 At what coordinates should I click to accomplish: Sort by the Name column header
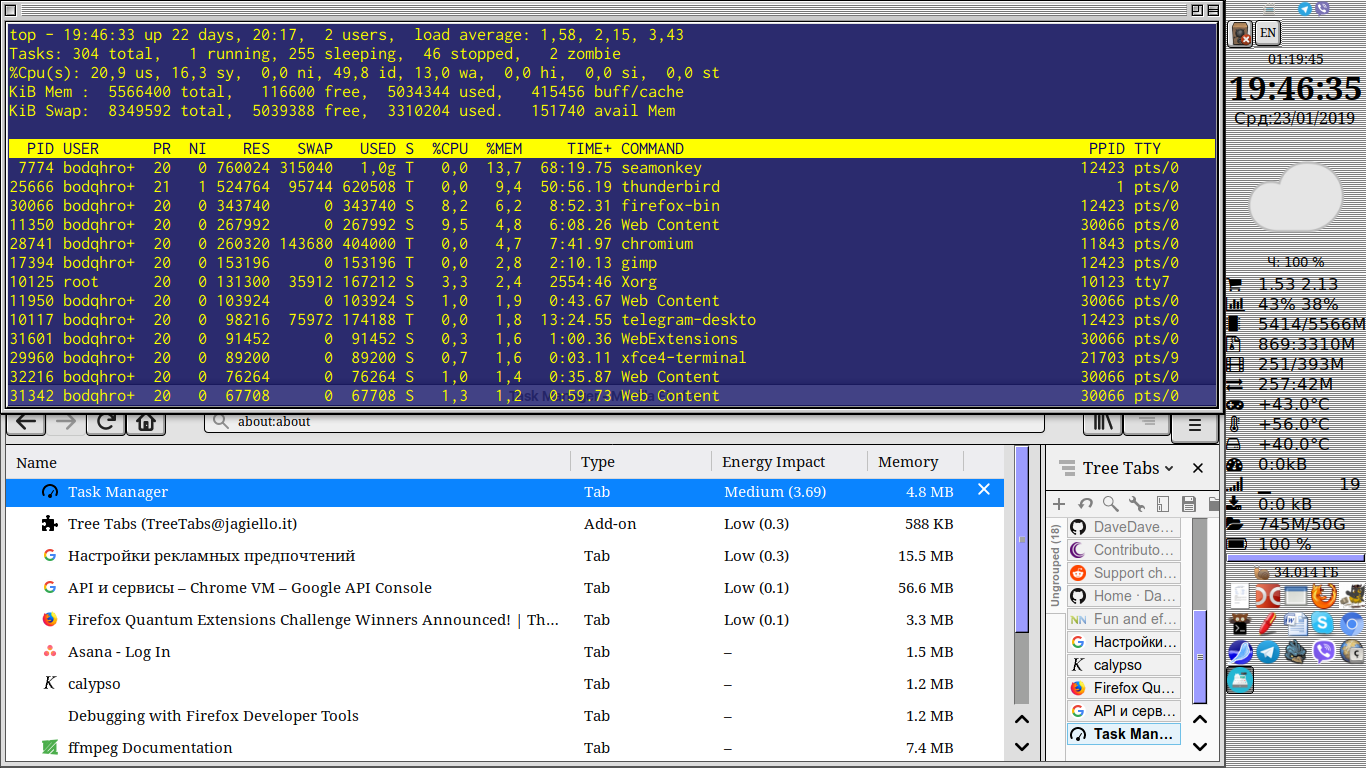[x=288, y=462]
